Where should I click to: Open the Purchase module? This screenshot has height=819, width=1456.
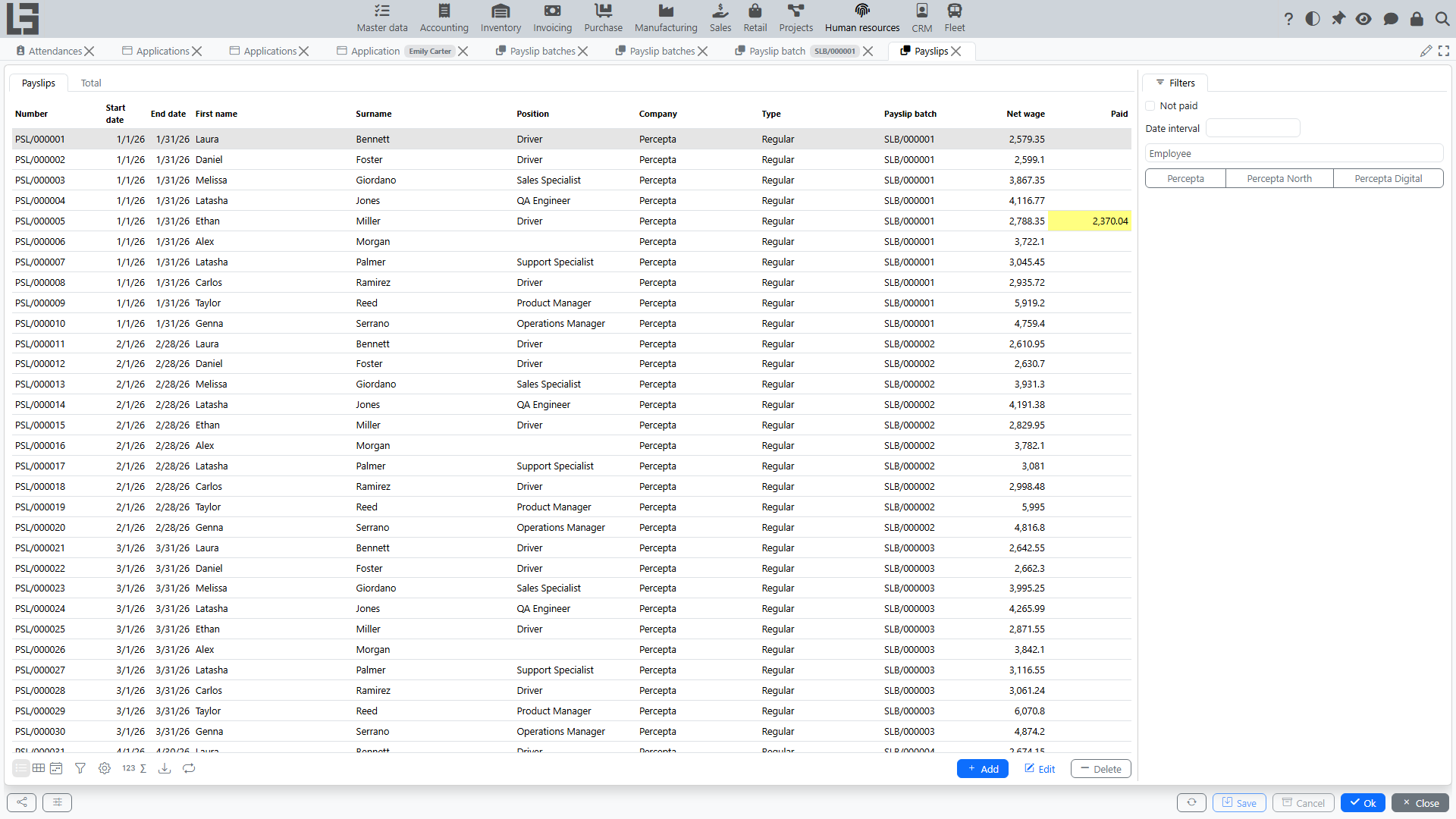[603, 18]
